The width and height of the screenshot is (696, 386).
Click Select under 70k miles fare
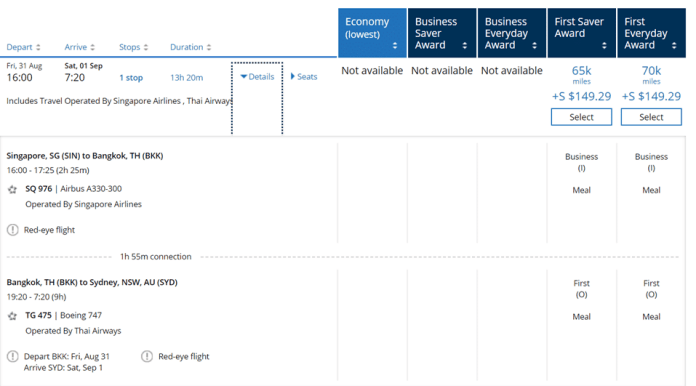(x=651, y=117)
